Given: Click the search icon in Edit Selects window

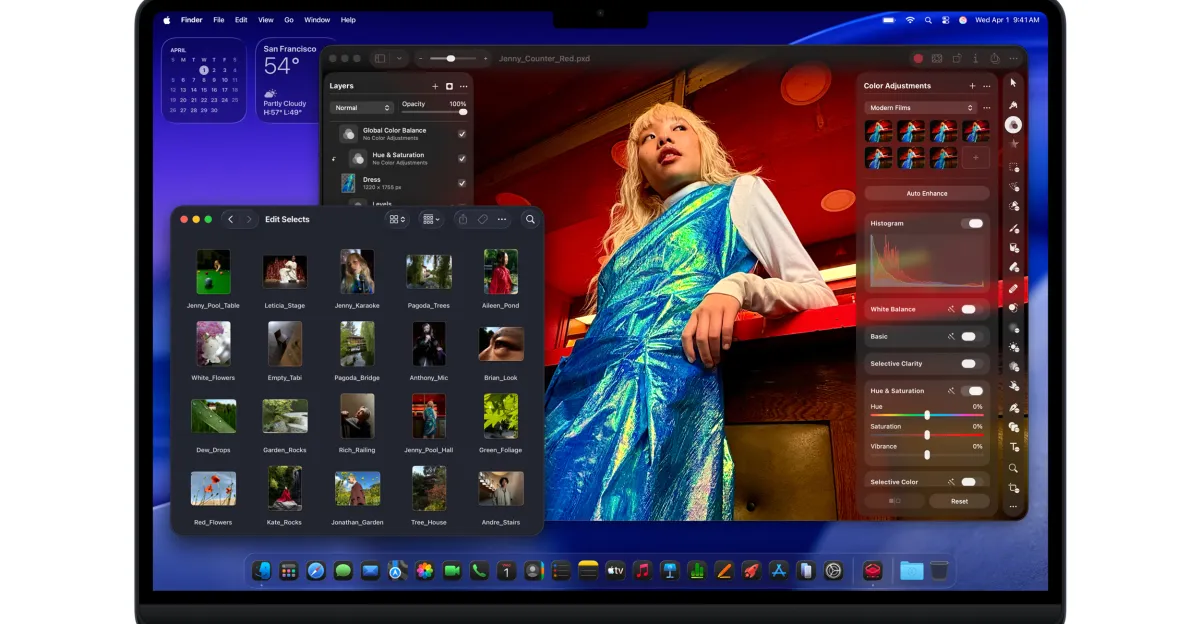Looking at the screenshot, I should (530, 220).
